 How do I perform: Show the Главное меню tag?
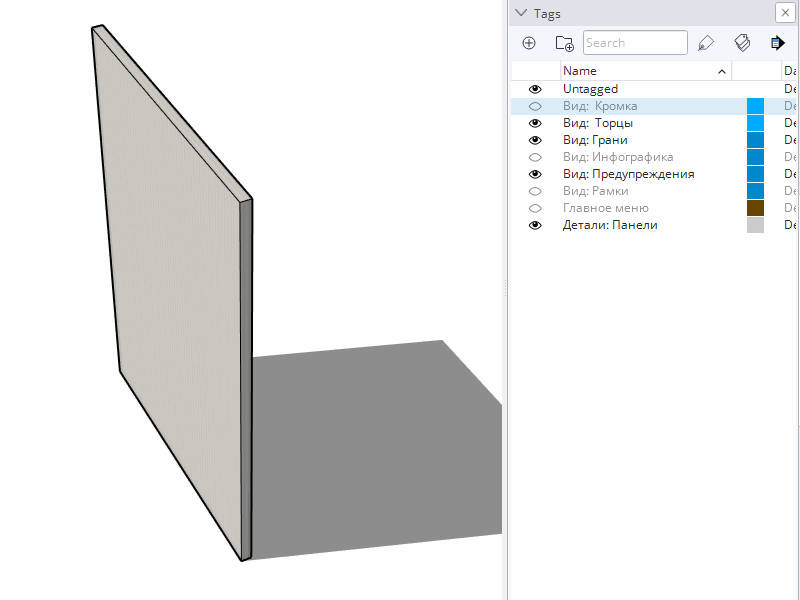pyautogui.click(x=535, y=208)
